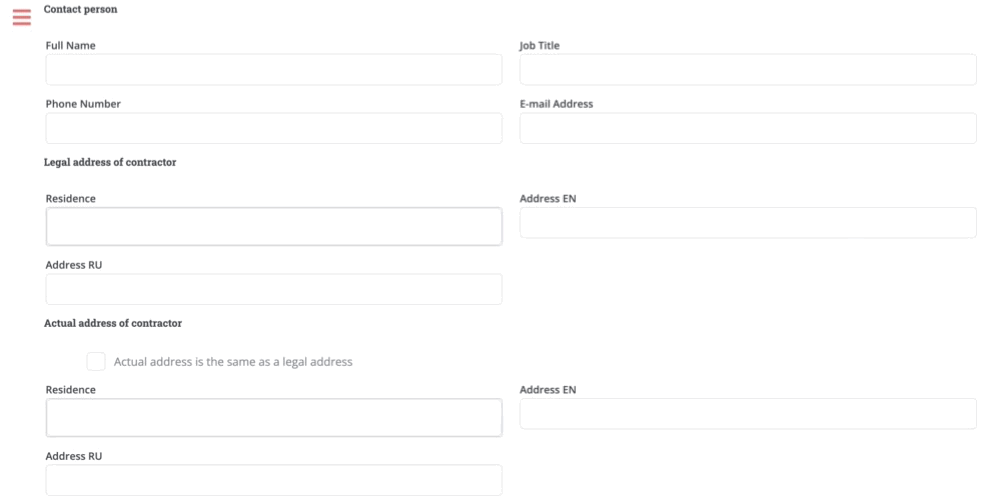Click the 'Actual address is the same' label text

coord(233,362)
